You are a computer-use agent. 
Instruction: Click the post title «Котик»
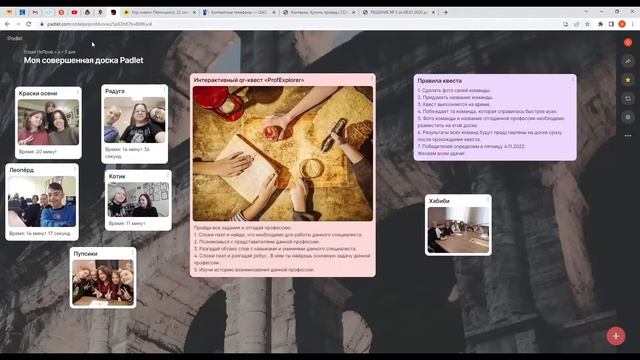117,176
